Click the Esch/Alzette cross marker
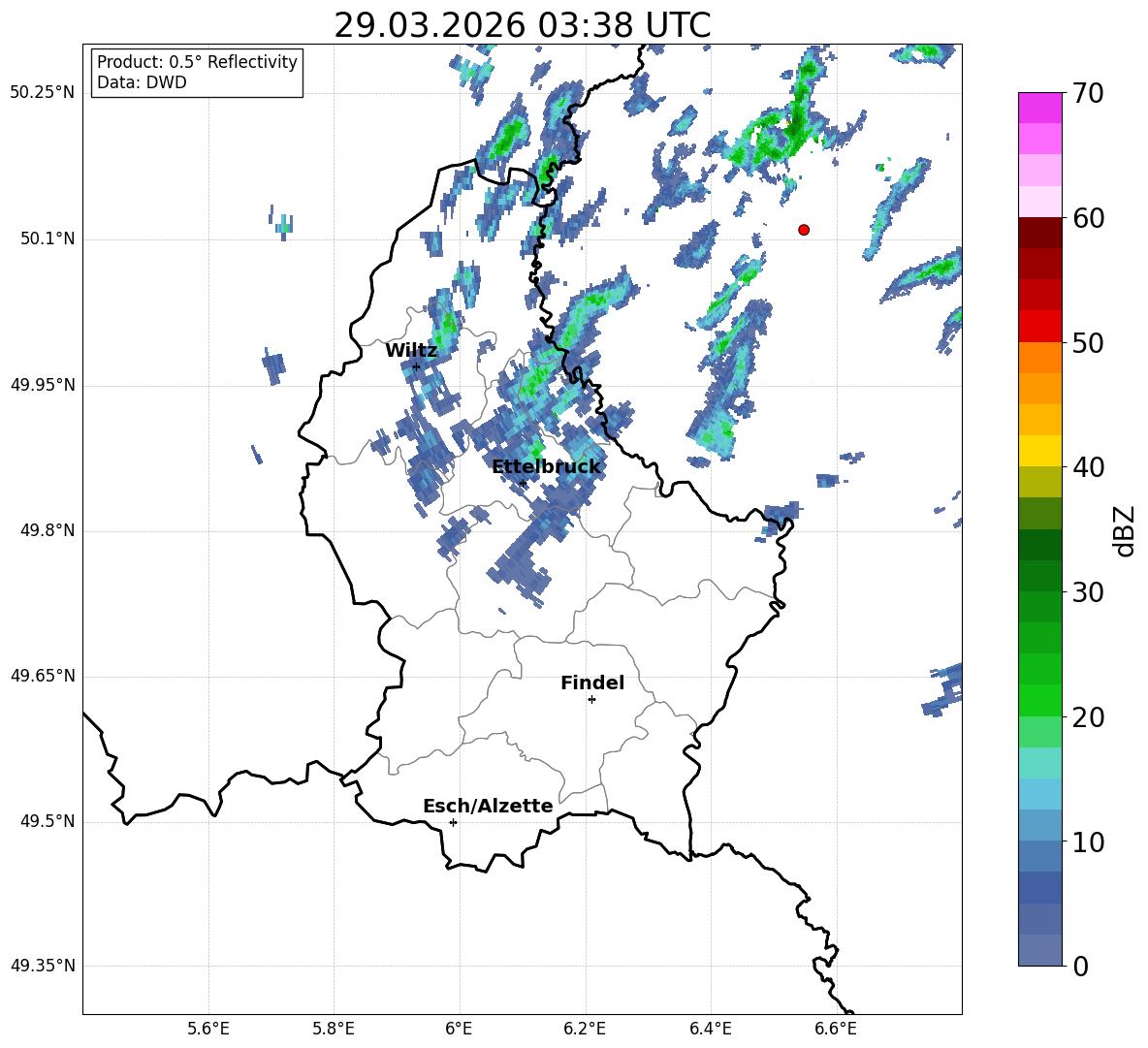The height and width of the screenshot is (1048, 1148). click(x=453, y=822)
